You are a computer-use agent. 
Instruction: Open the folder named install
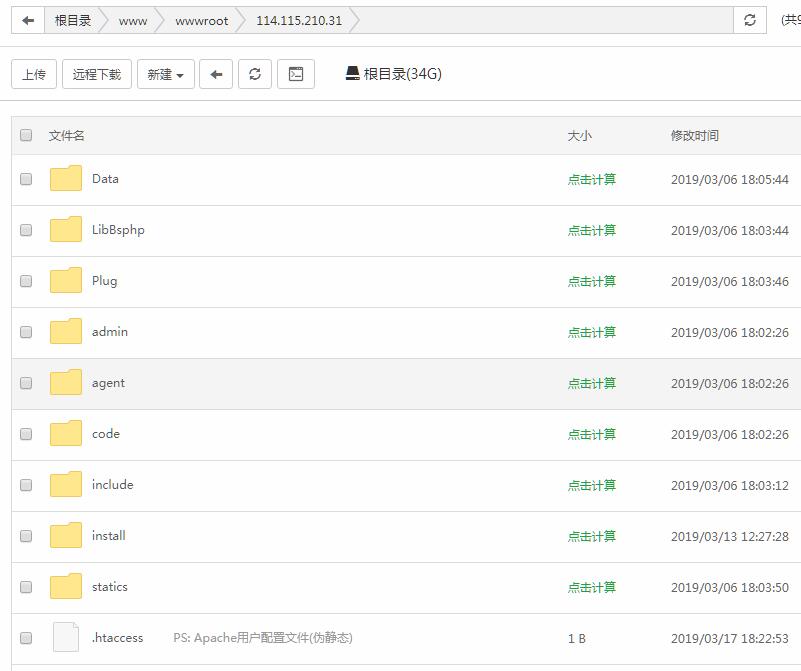tap(108, 536)
